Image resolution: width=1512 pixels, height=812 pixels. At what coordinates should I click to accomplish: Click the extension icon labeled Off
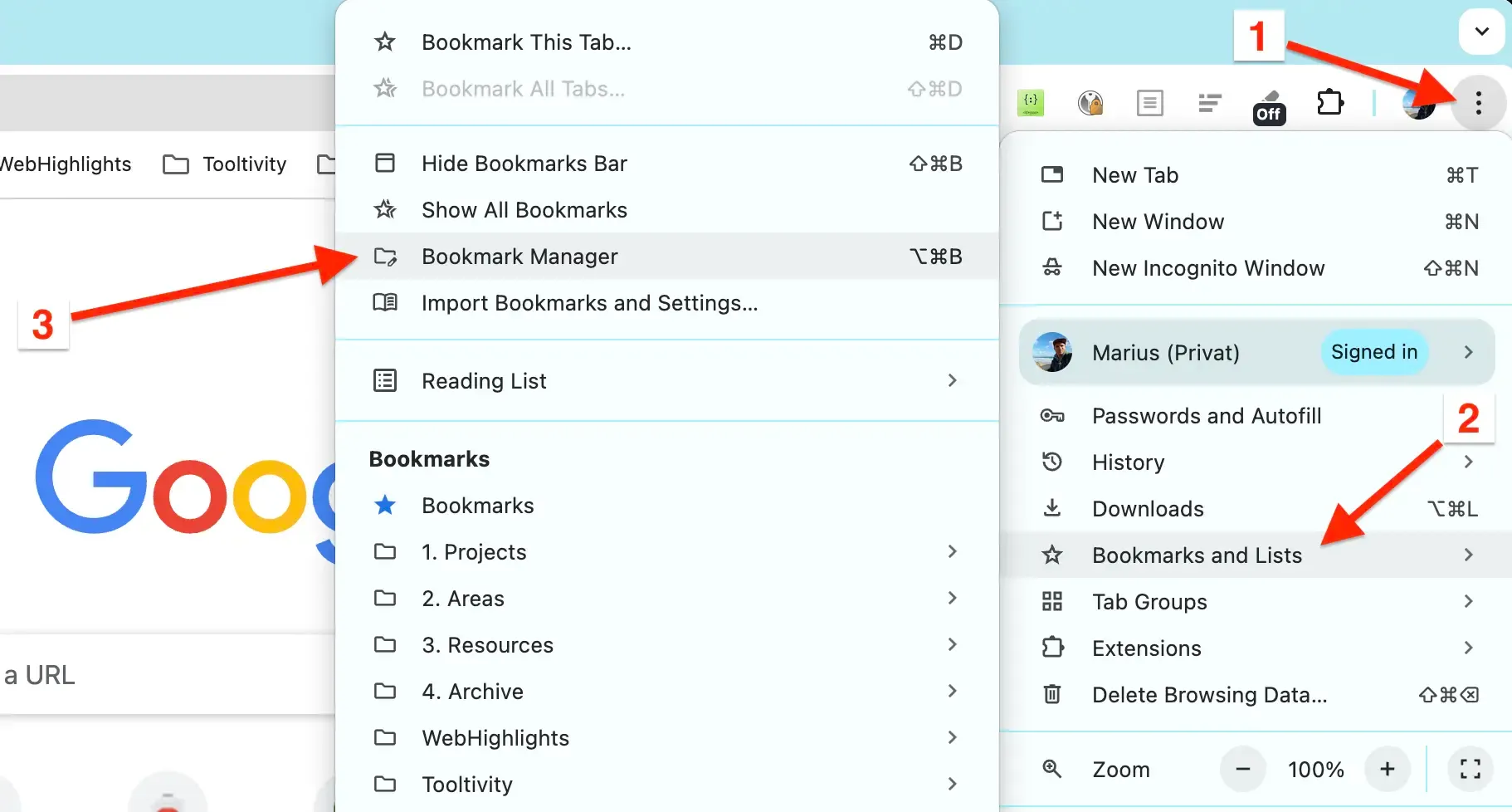tap(1269, 107)
